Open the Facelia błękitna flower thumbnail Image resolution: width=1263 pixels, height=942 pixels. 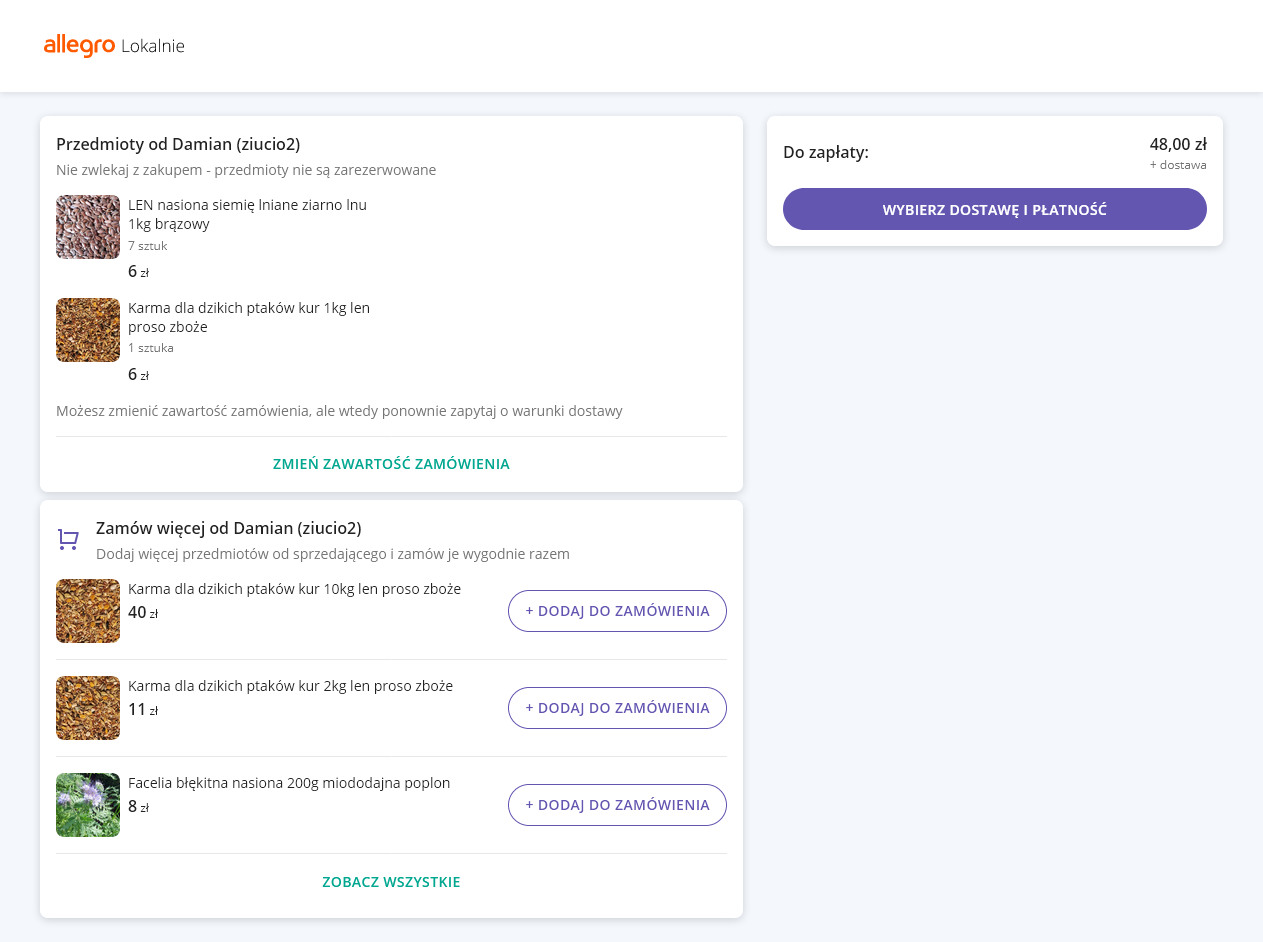tap(88, 805)
